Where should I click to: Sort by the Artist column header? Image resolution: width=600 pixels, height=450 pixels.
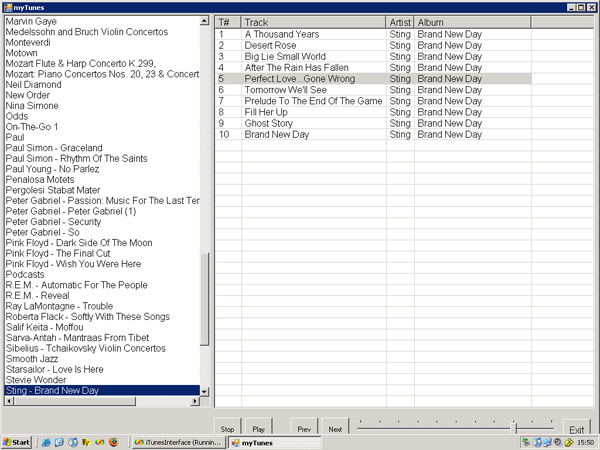[400, 23]
